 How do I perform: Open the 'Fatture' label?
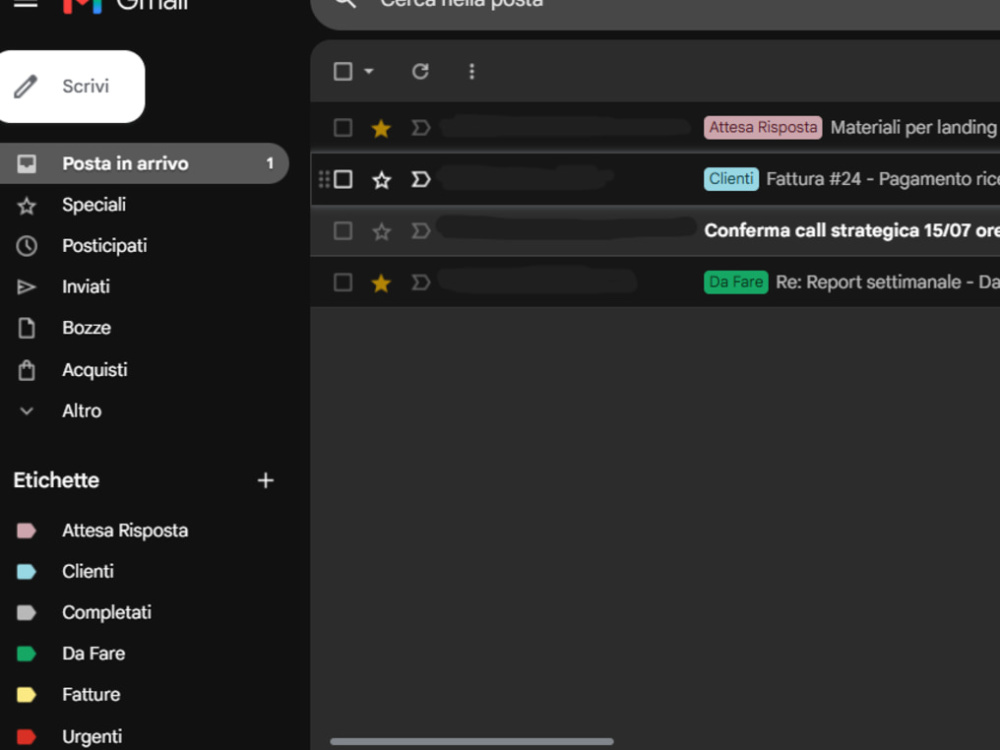(x=91, y=695)
